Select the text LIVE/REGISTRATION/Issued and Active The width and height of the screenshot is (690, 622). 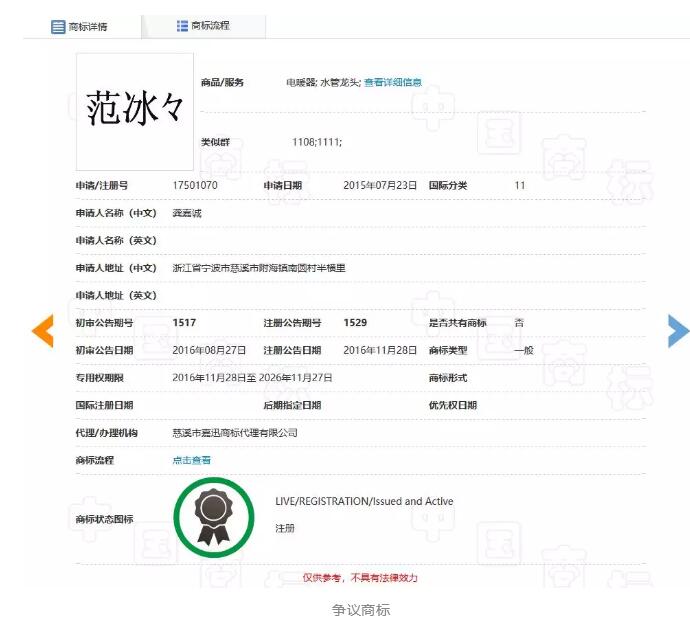point(364,501)
